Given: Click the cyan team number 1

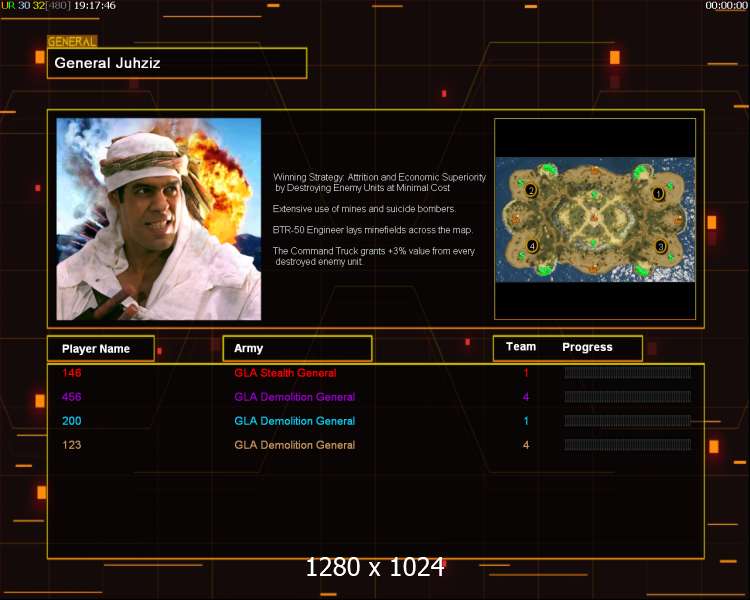Looking at the screenshot, I should point(526,421).
